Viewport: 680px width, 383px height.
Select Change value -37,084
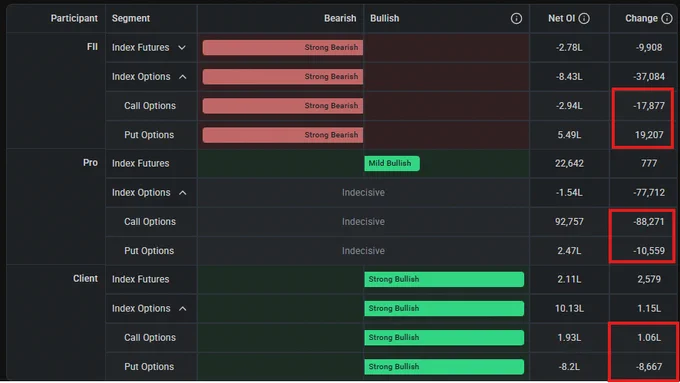649,77
